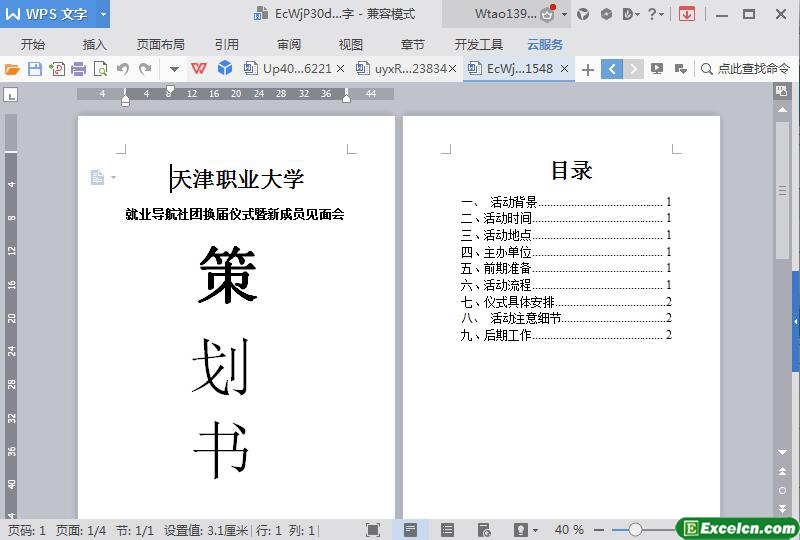Screen dimensions: 800x540
Task: Click the Print icon in quick toolbar
Action: [x=78, y=69]
